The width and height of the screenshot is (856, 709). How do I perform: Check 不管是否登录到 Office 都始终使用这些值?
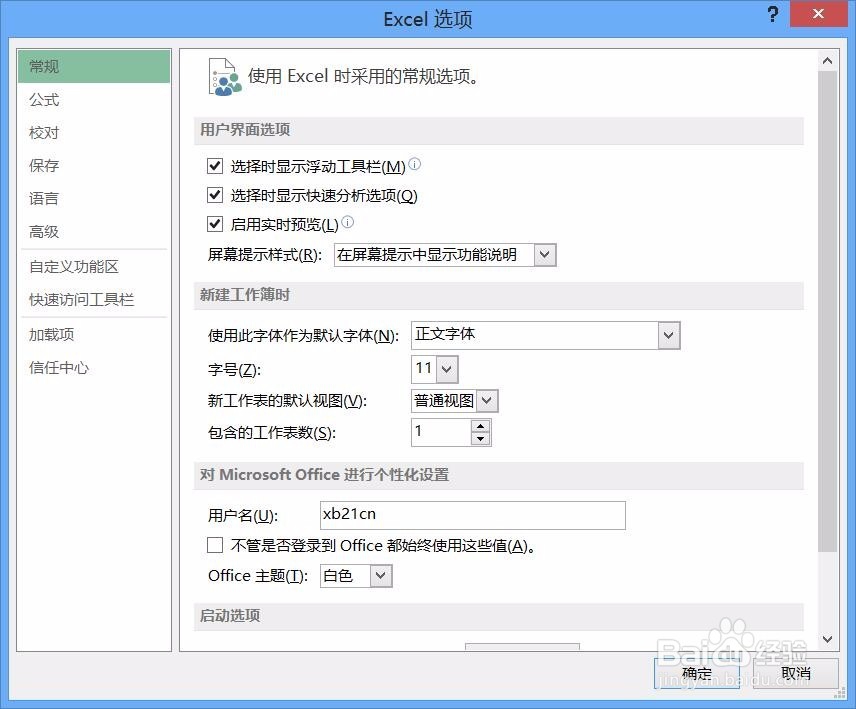[215, 545]
